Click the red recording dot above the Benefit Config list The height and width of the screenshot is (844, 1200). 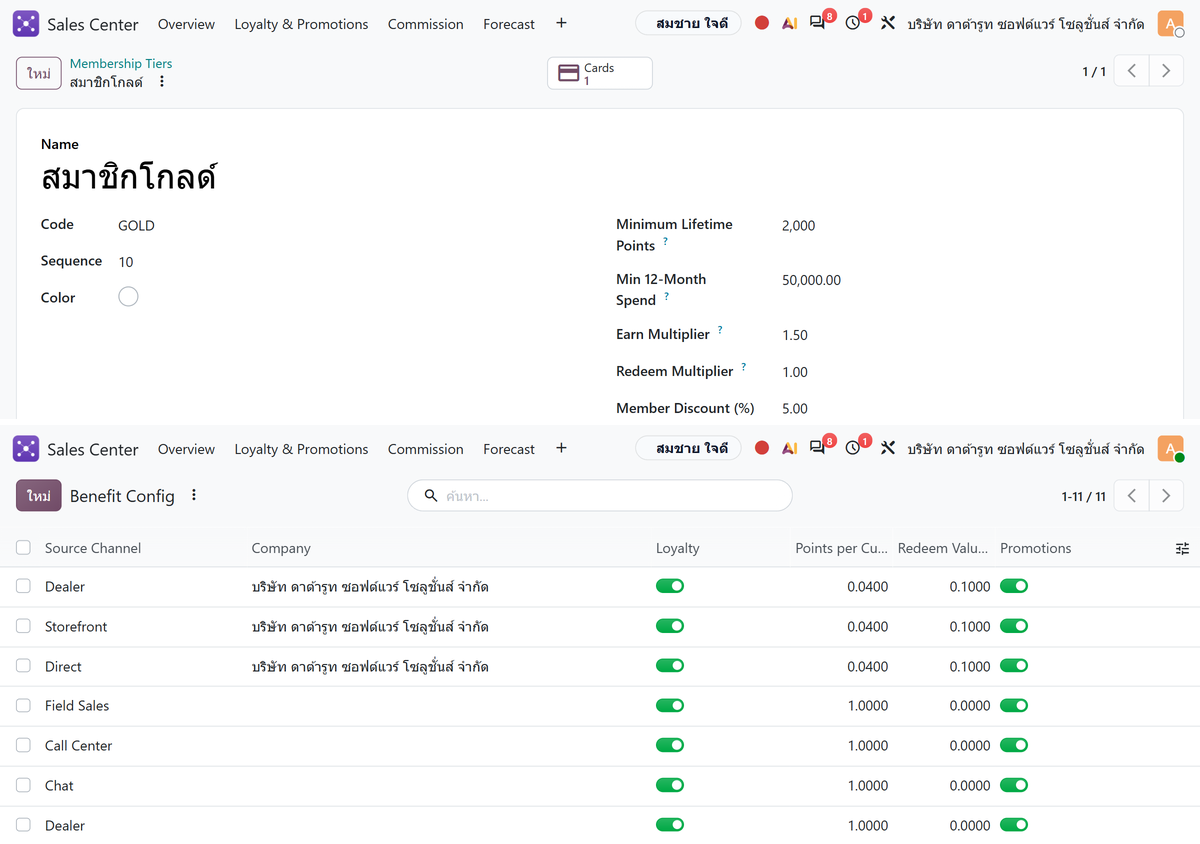[x=762, y=448]
